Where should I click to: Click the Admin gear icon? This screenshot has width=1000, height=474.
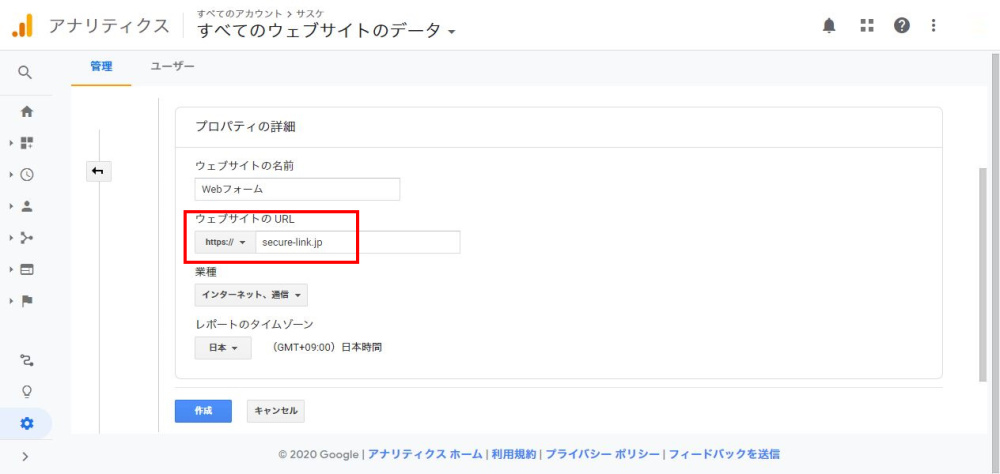point(27,423)
